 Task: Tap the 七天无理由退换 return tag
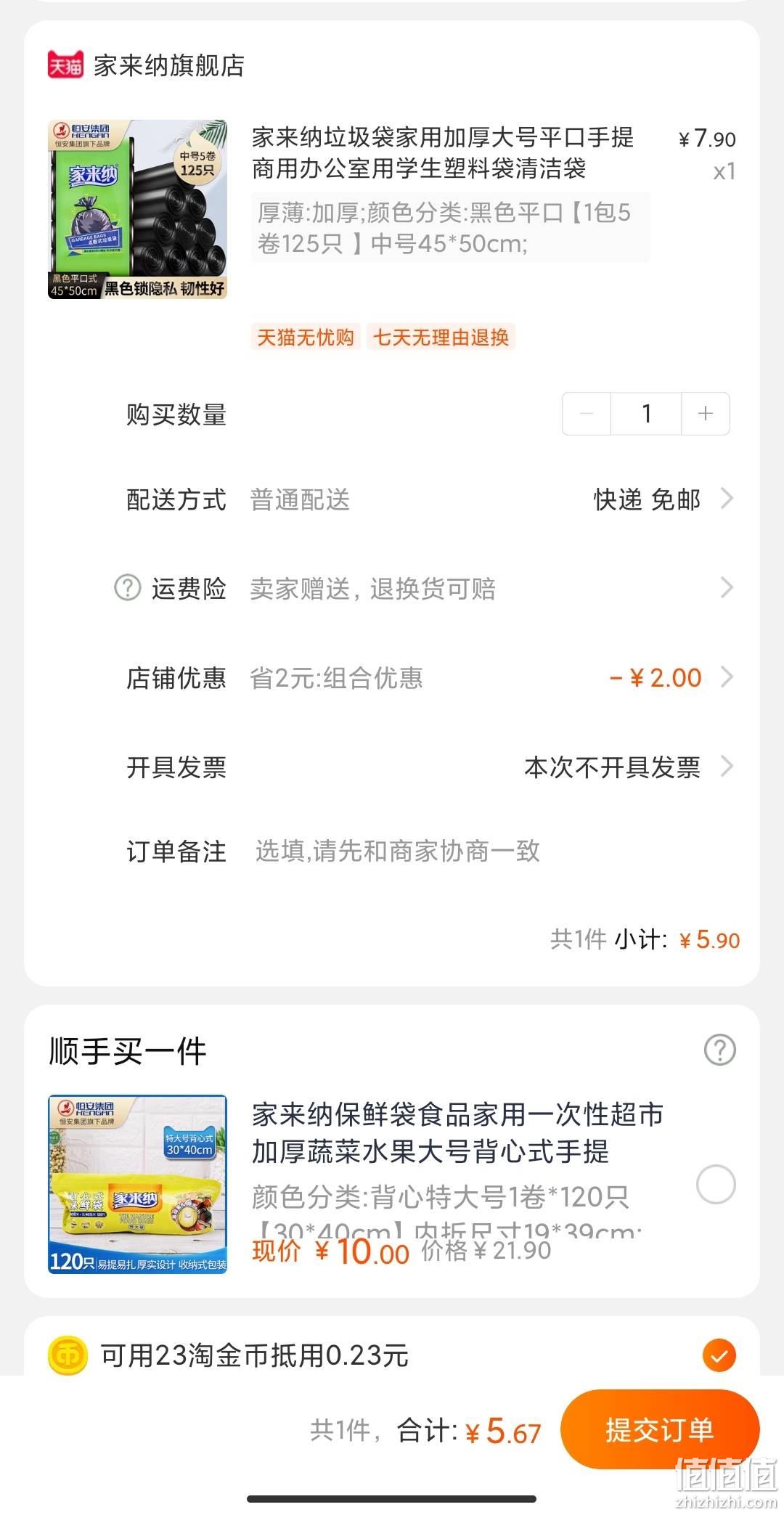point(441,338)
